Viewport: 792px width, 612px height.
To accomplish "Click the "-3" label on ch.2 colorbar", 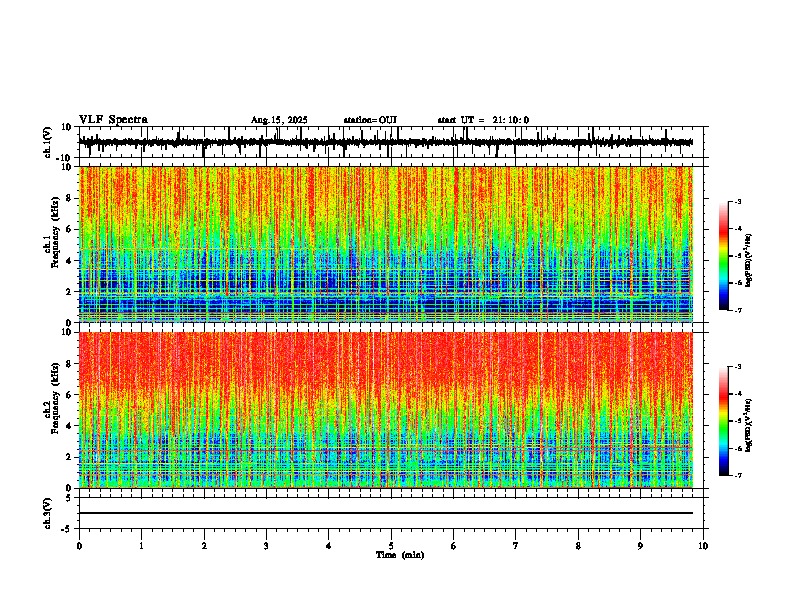I will (x=737, y=367).
